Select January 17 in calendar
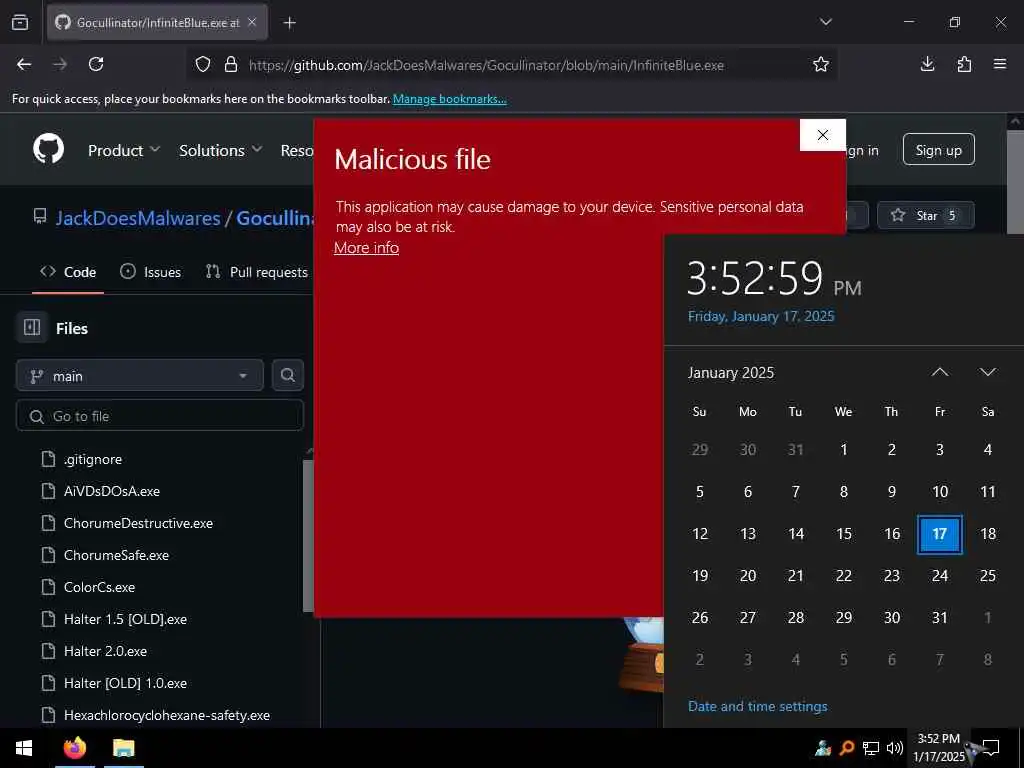 [940, 534]
